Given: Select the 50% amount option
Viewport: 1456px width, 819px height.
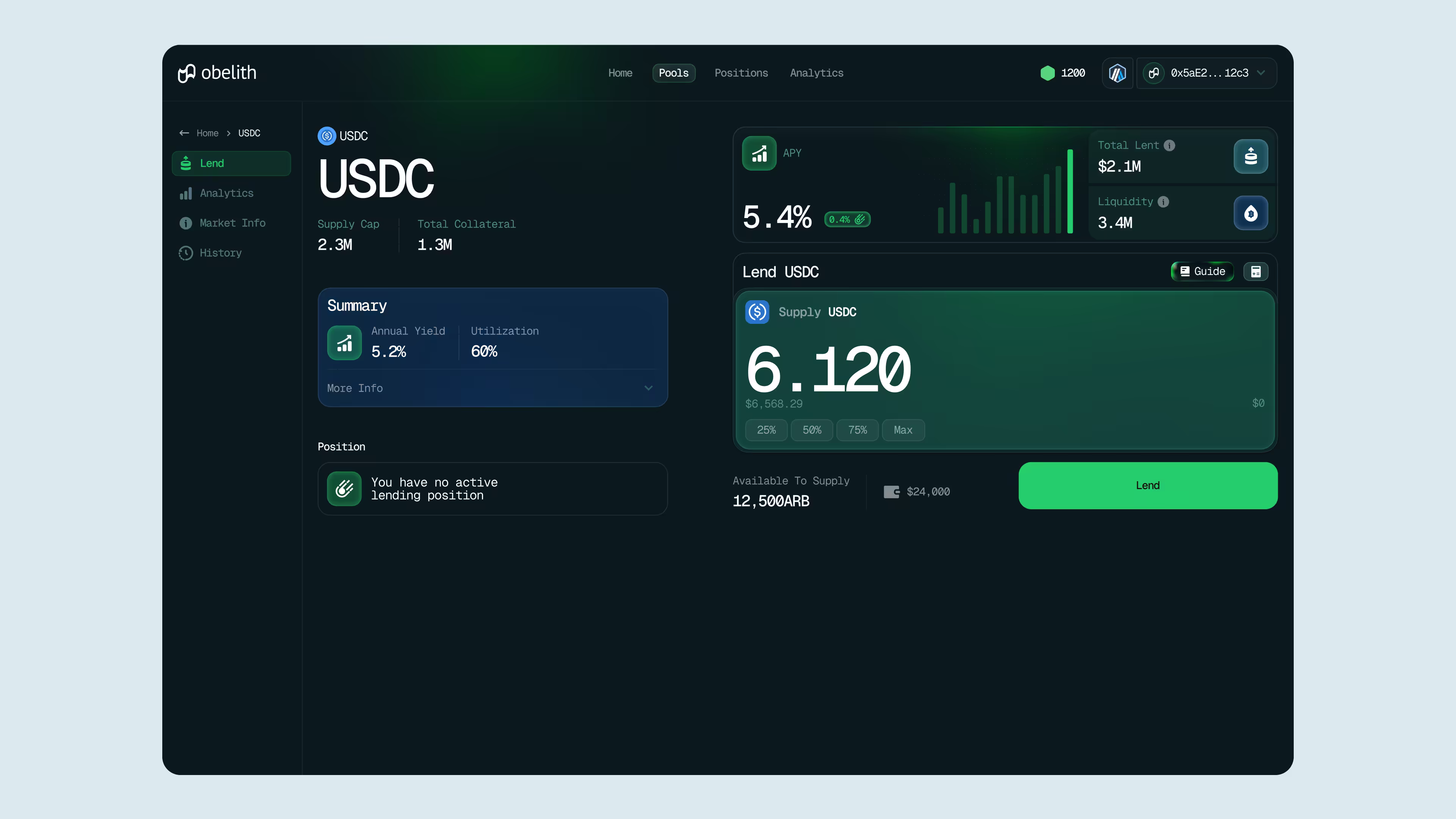Looking at the screenshot, I should coord(812,430).
